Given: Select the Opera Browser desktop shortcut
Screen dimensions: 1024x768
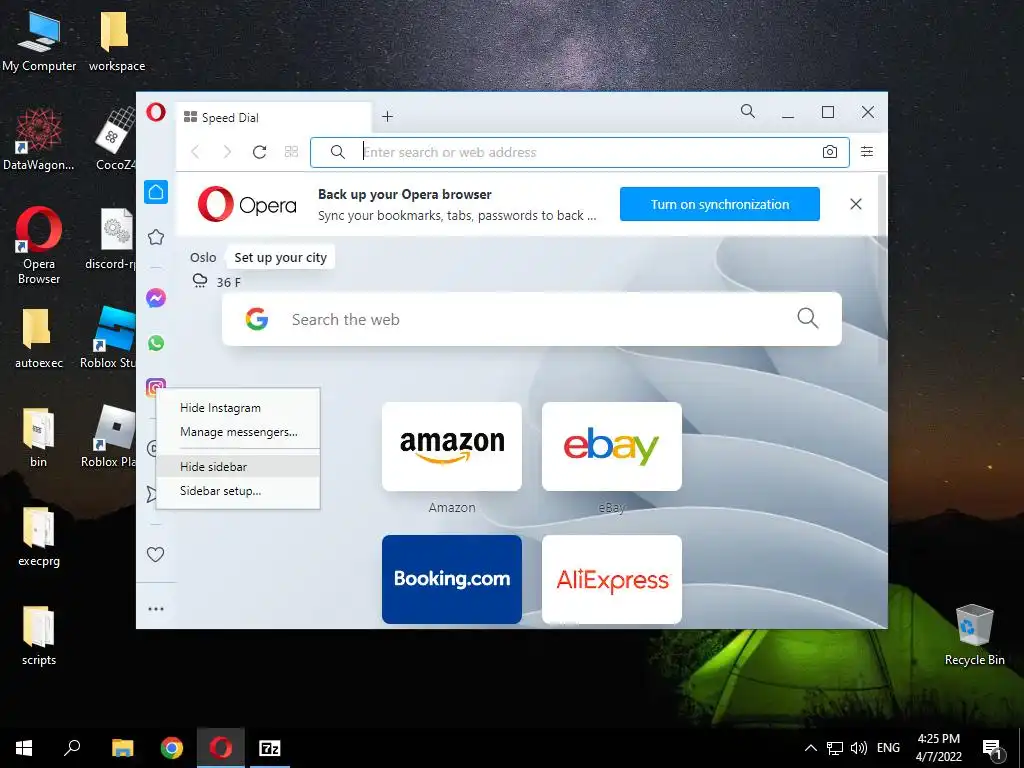Looking at the screenshot, I should (x=39, y=246).
